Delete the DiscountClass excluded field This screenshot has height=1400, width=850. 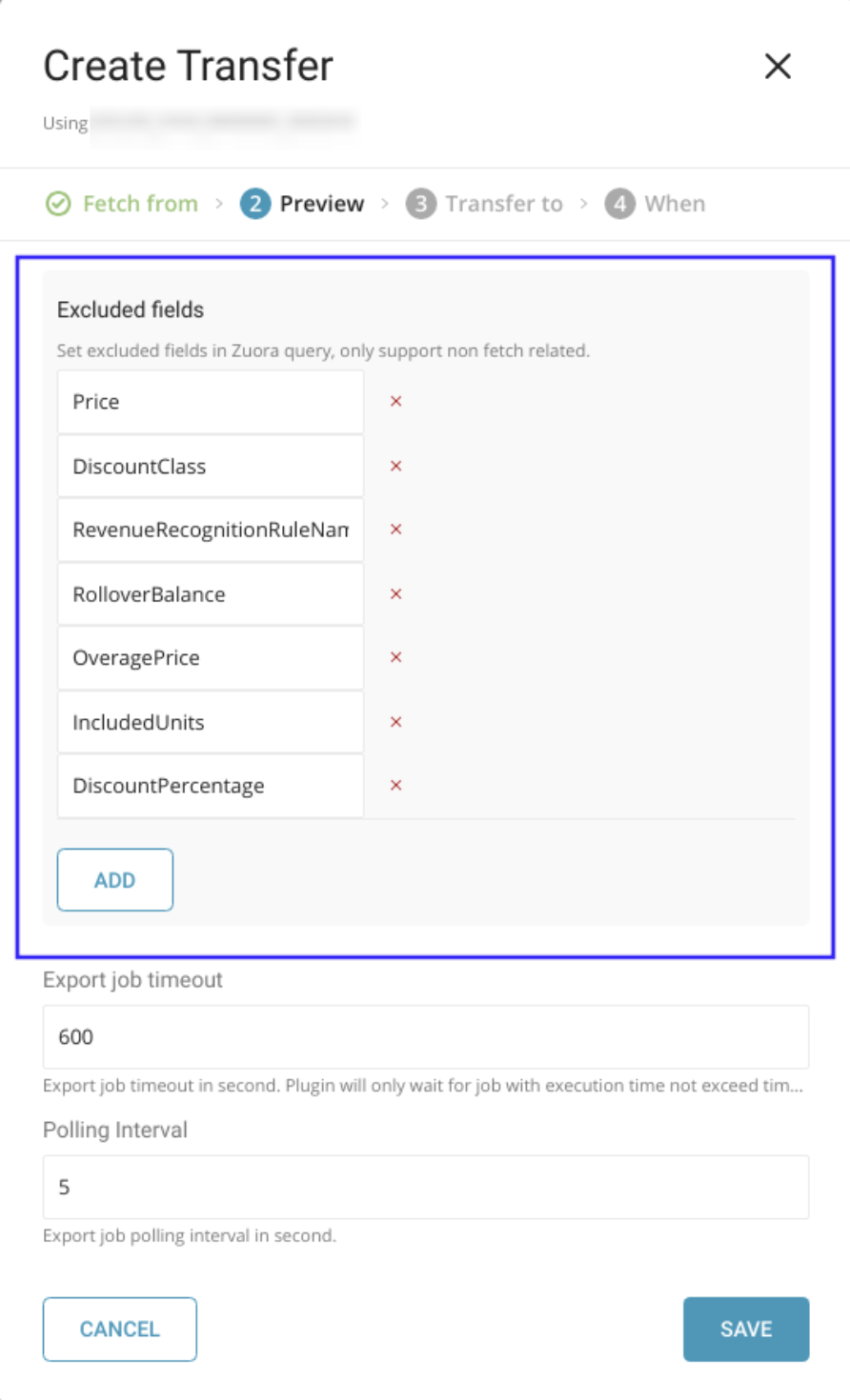point(395,467)
